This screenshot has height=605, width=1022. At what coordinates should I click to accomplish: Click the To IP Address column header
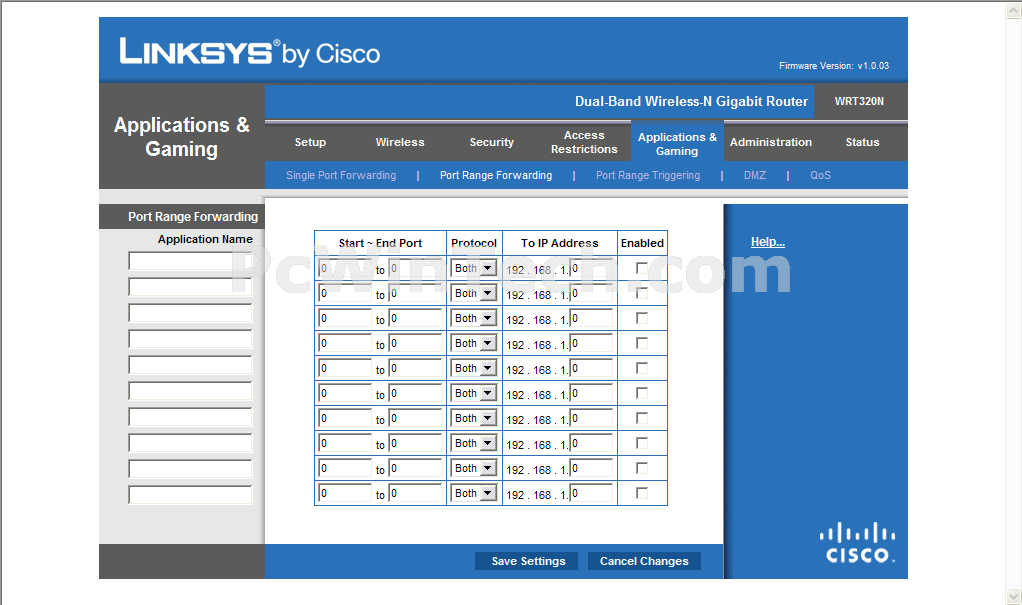[559, 243]
